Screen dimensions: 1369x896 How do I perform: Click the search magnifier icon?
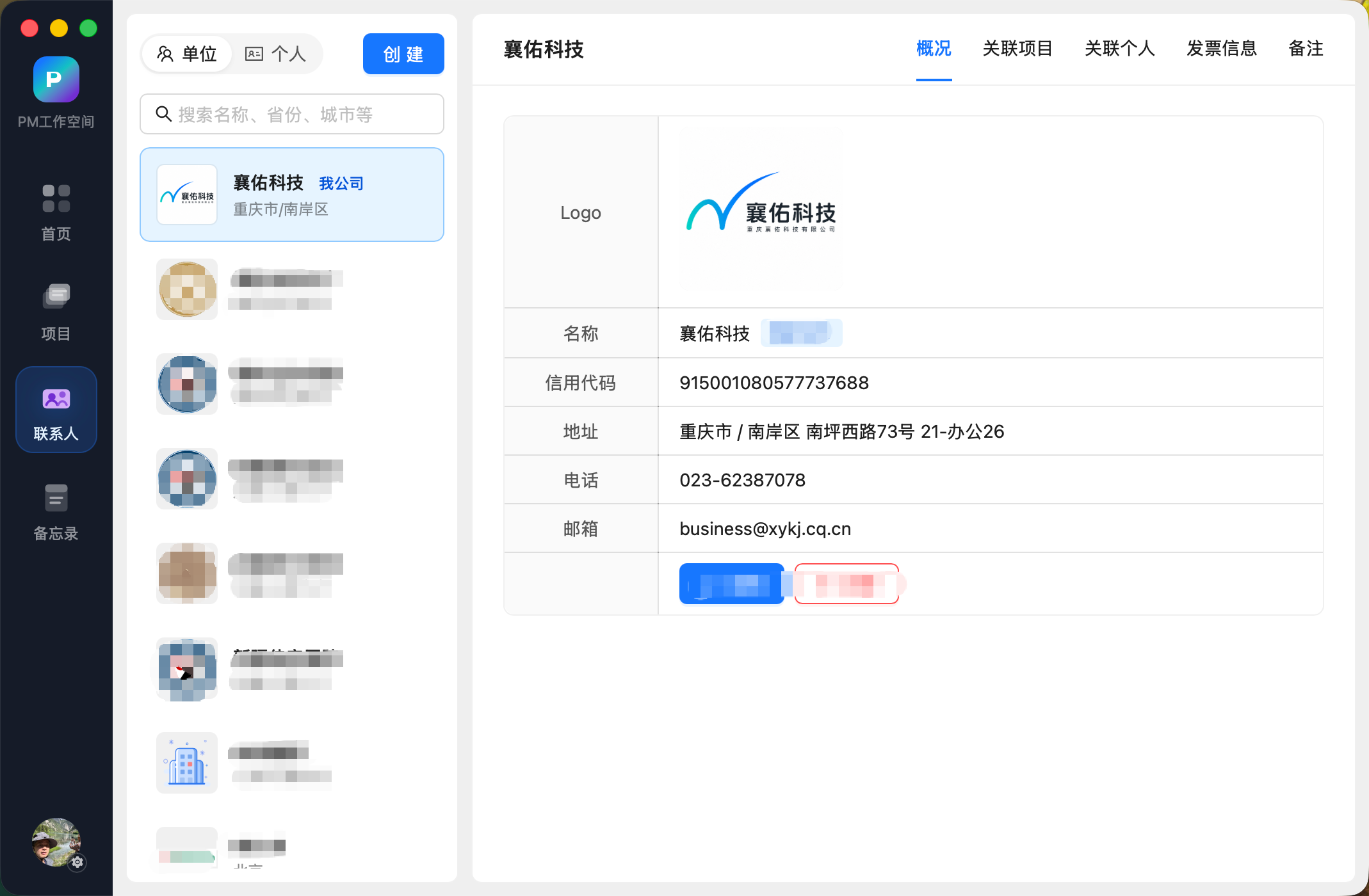(163, 114)
